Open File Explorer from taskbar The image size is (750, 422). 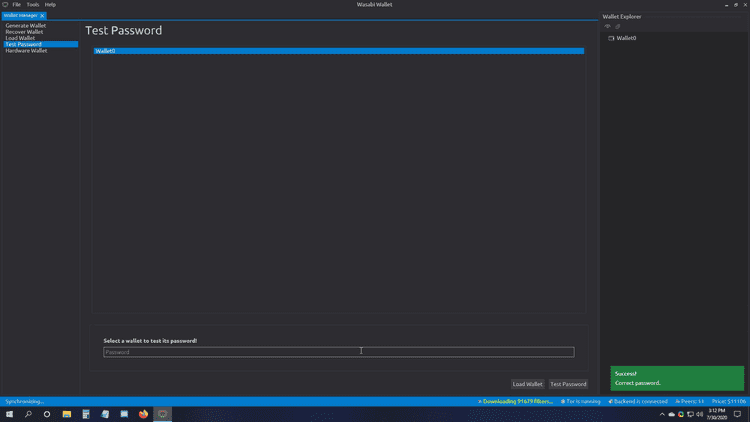(x=66, y=414)
